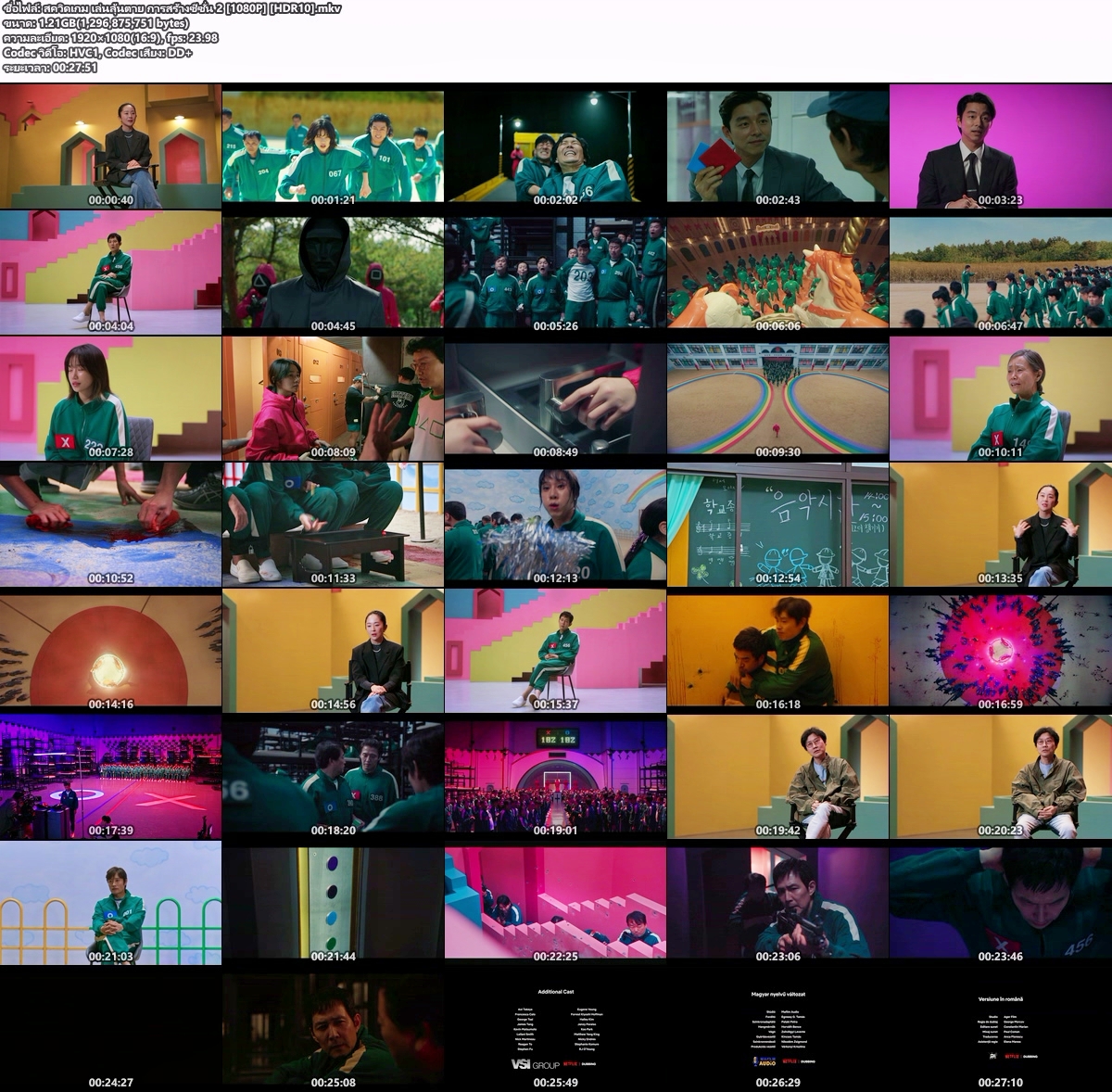Screen dimensions: 1112x1092
Task: Select the rainbow track frame at 00:09:30
Action: 777,399
